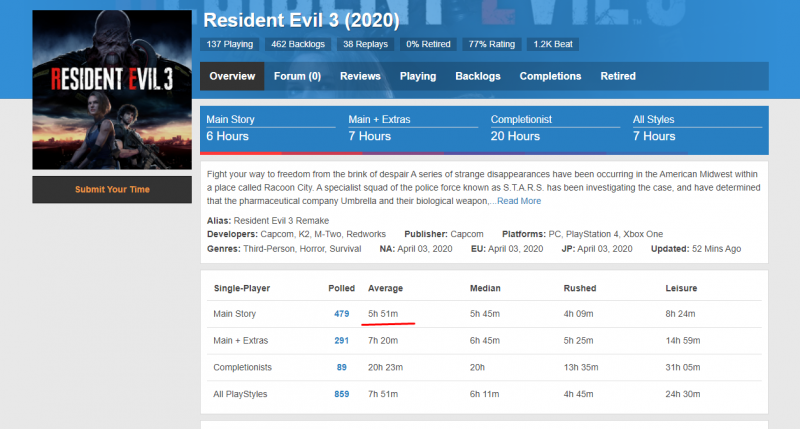Screen dimensions: 800x429
Task: Open the Completions tab
Action: click(550, 76)
